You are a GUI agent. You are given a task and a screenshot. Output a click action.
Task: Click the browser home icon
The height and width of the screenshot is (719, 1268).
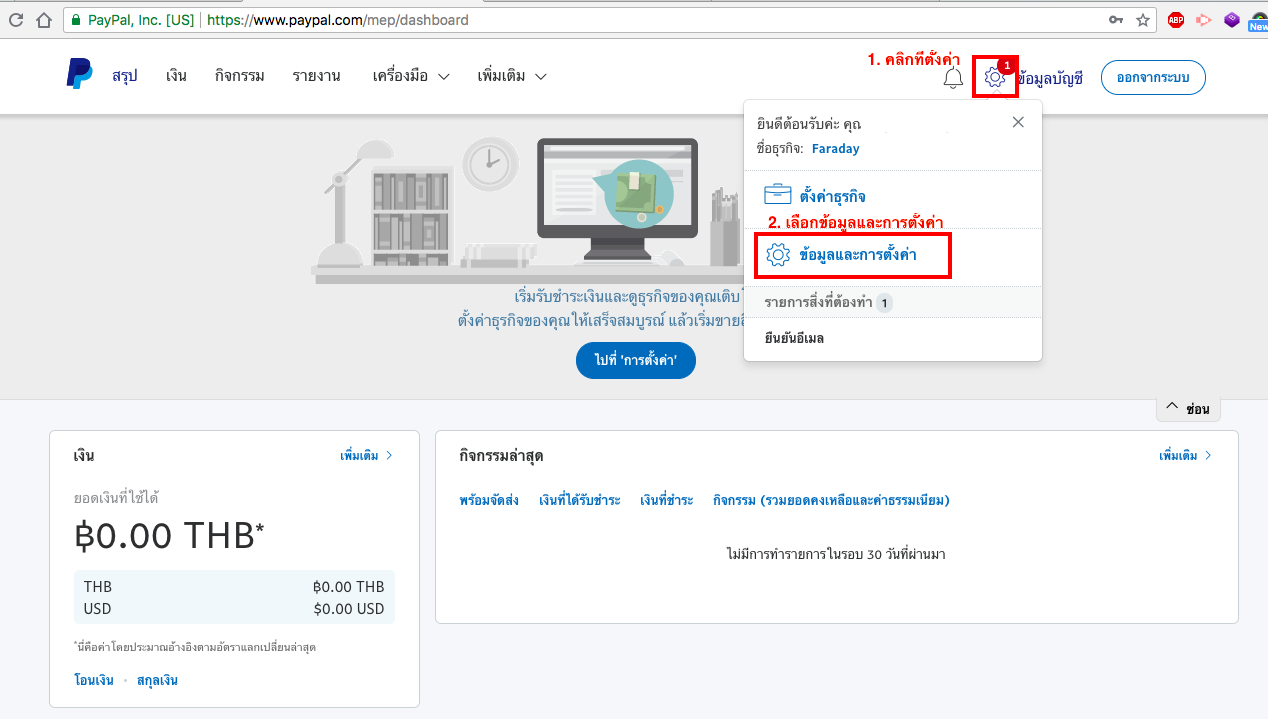44,20
